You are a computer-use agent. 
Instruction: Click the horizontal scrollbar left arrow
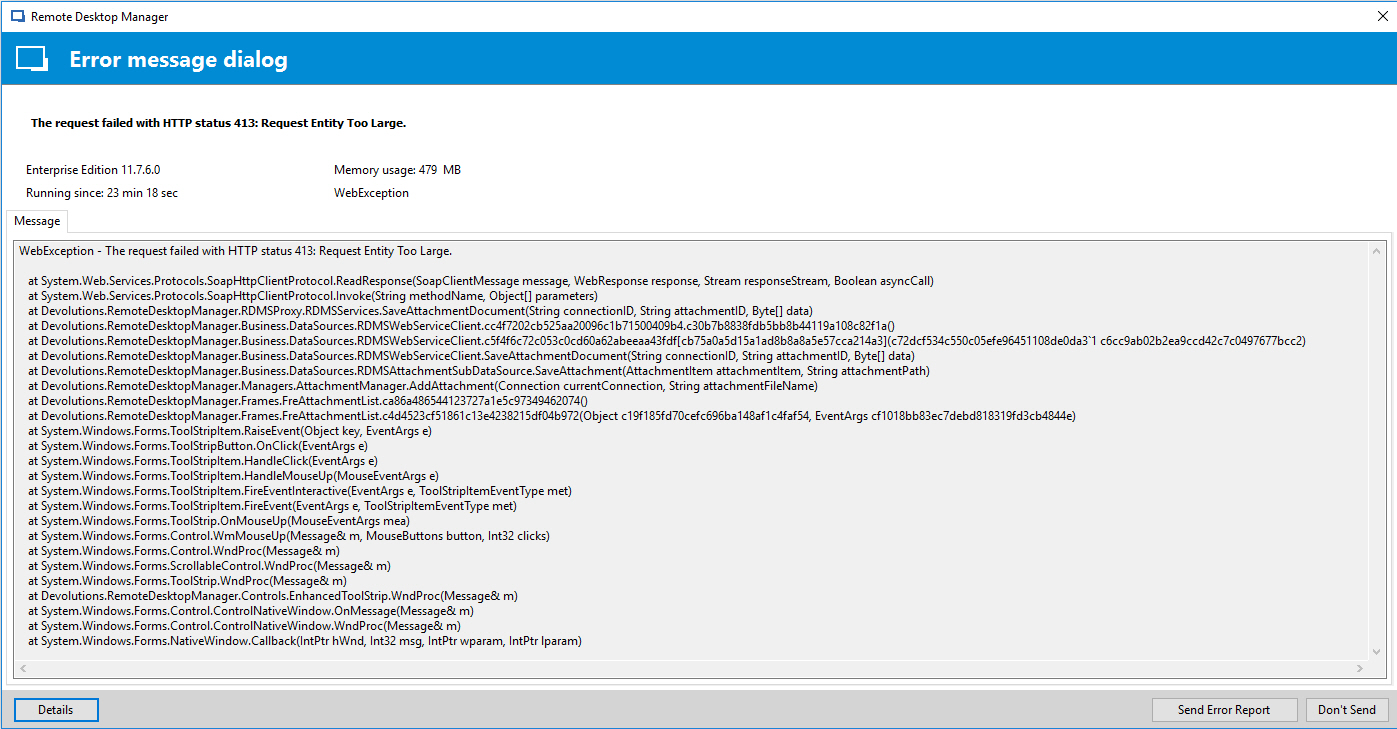coord(22,668)
